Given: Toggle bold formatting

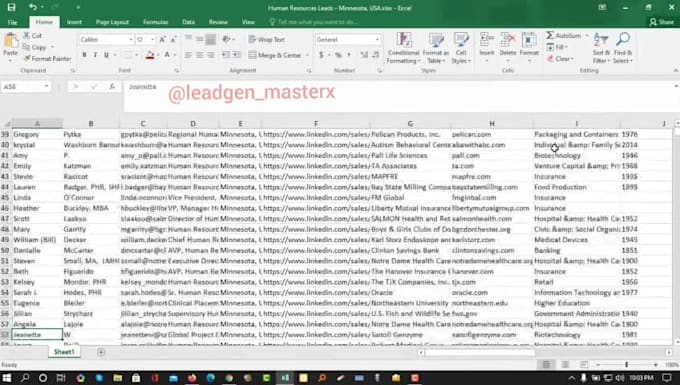Looking at the screenshot, I should coord(84,55).
